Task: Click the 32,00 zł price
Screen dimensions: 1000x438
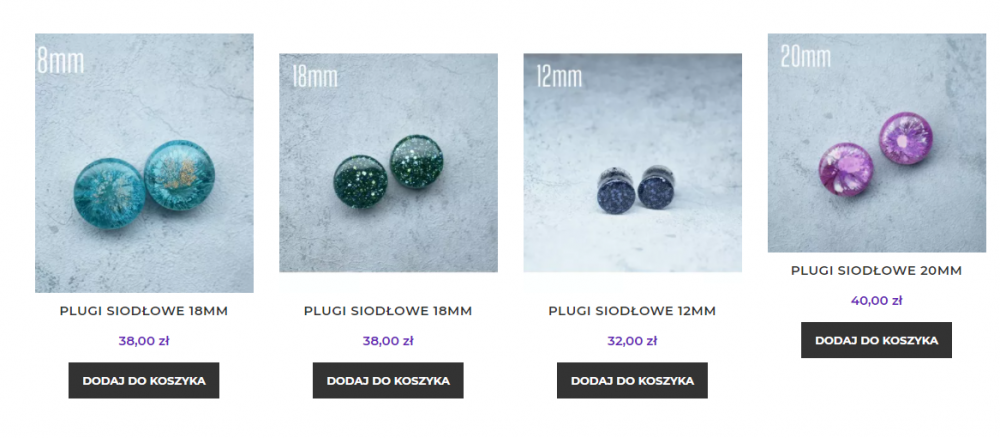Action: pyautogui.click(x=633, y=341)
